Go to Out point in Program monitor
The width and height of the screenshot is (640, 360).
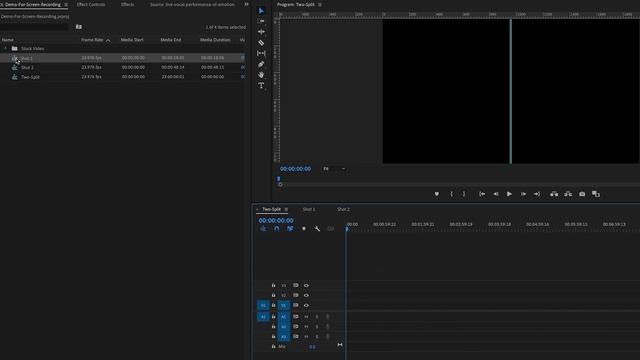(537, 194)
